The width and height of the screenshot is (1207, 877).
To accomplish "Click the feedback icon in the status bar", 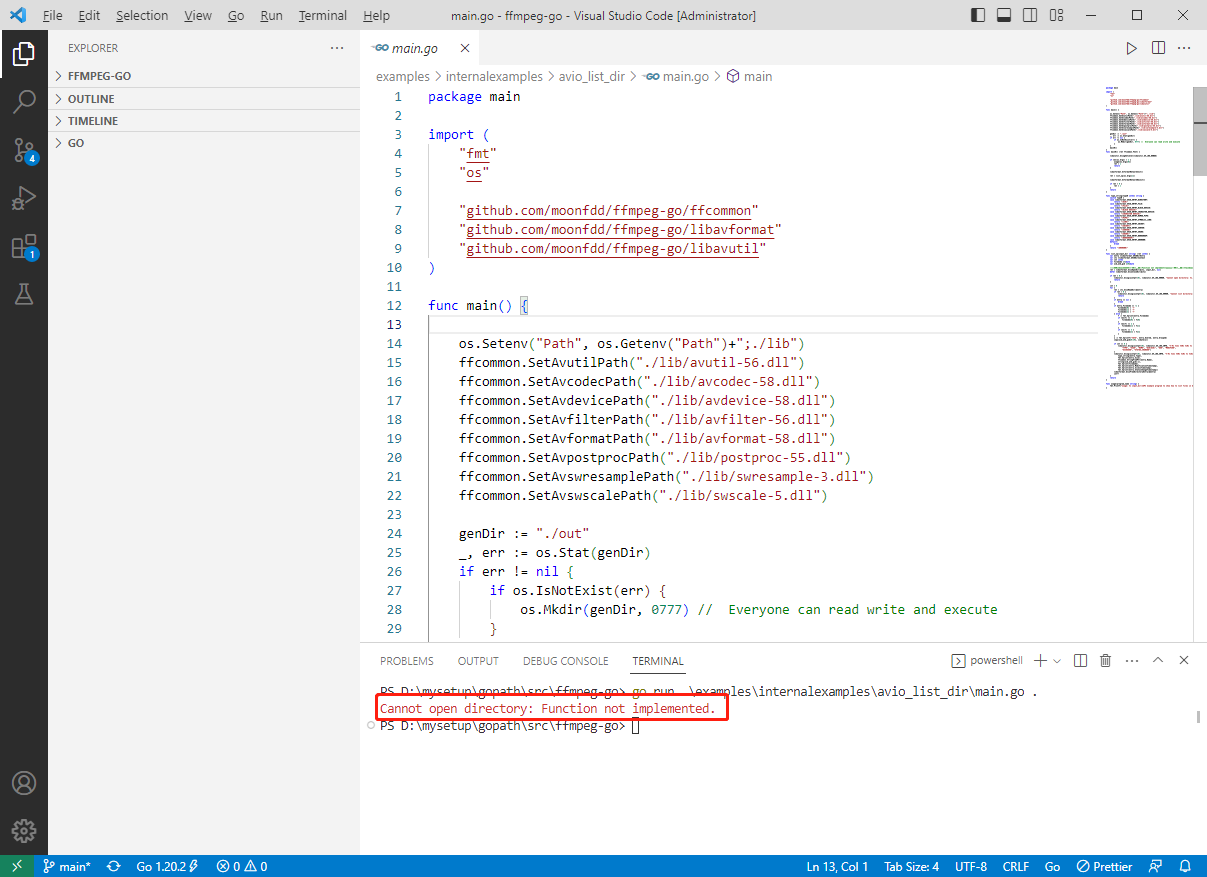I will point(1157,866).
